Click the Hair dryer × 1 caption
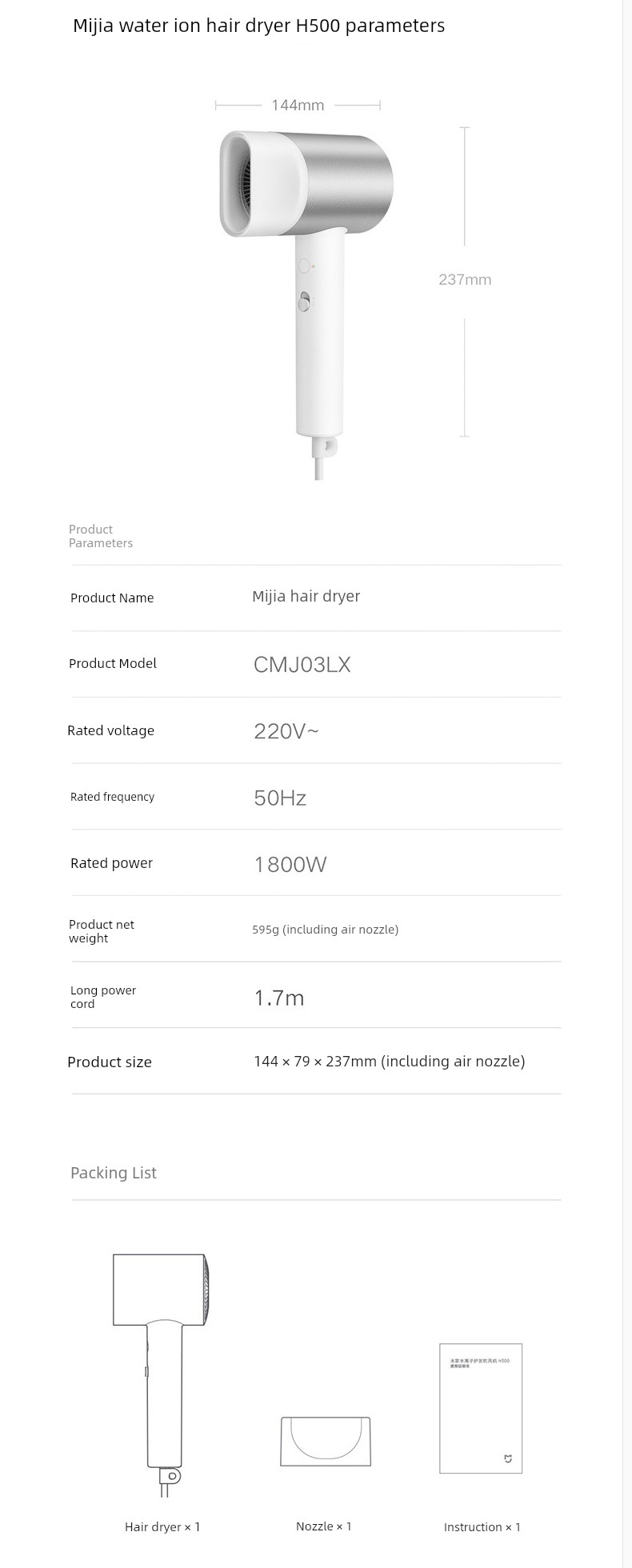 pyautogui.click(x=162, y=1526)
